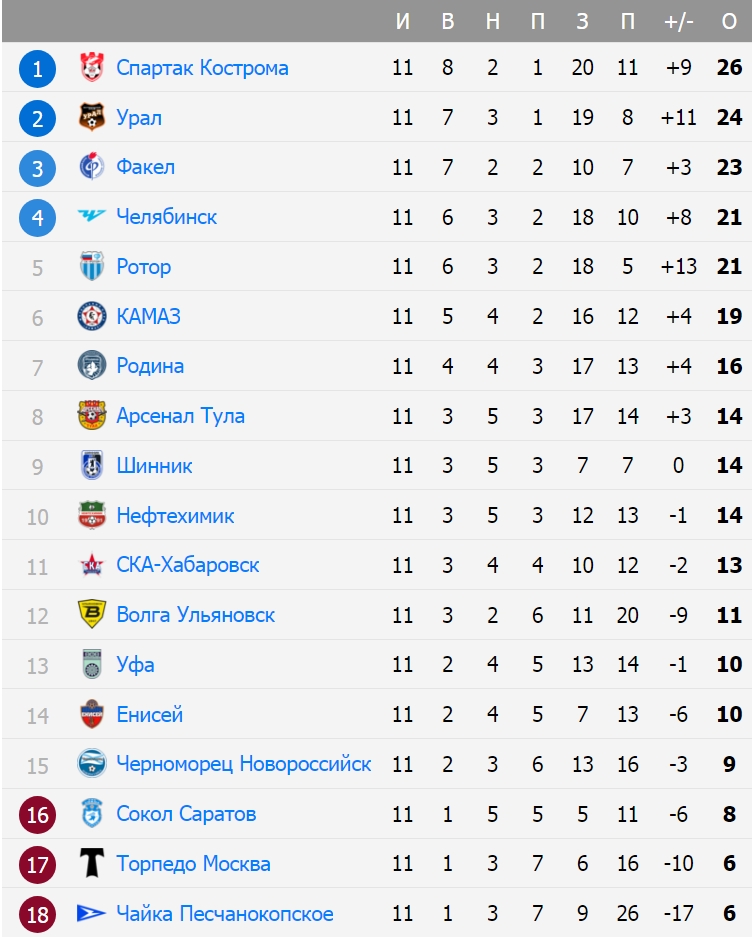Click the Волга Ульяновск yellow shield icon
The height and width of the screenshot is (938, 754).
[x=91, y=615]
